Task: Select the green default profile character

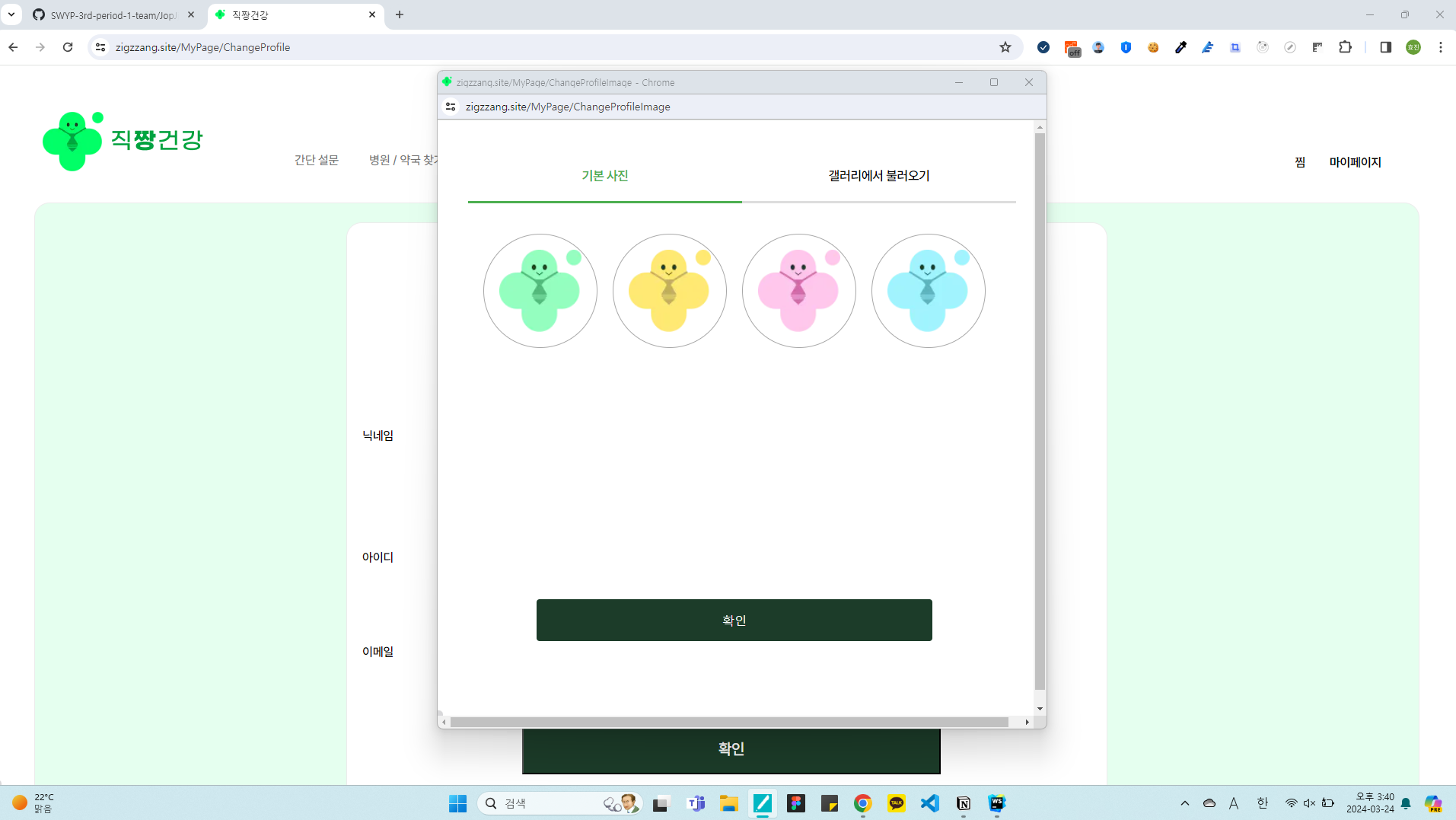Action: pos(540,291)
